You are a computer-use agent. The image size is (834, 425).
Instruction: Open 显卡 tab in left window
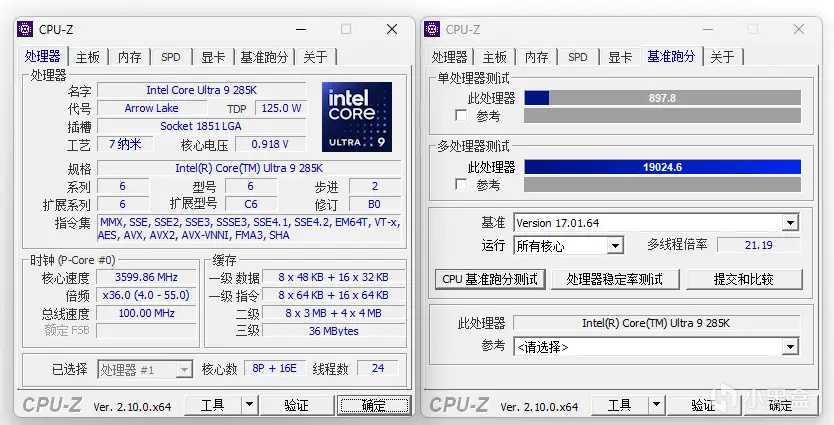tap(213, 57)
